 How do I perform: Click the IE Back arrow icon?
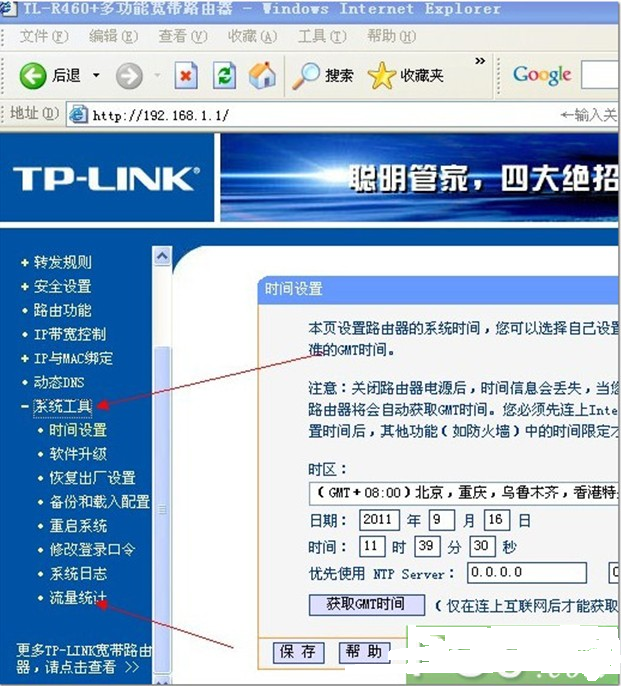33,75
